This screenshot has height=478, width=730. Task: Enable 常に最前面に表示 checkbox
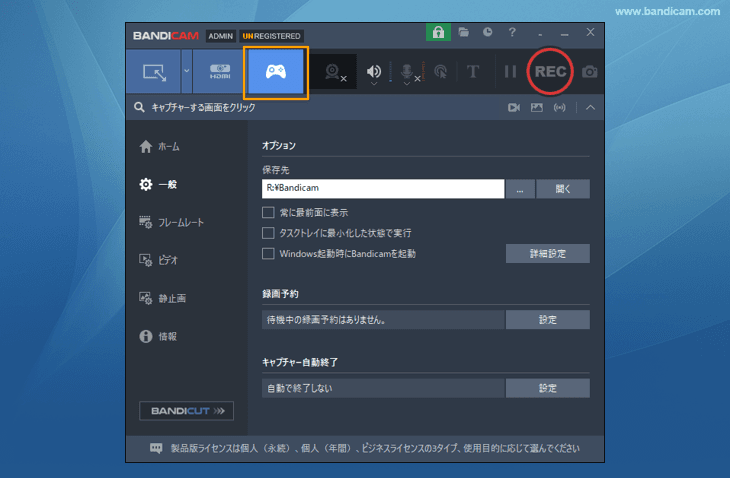[268, 213]
